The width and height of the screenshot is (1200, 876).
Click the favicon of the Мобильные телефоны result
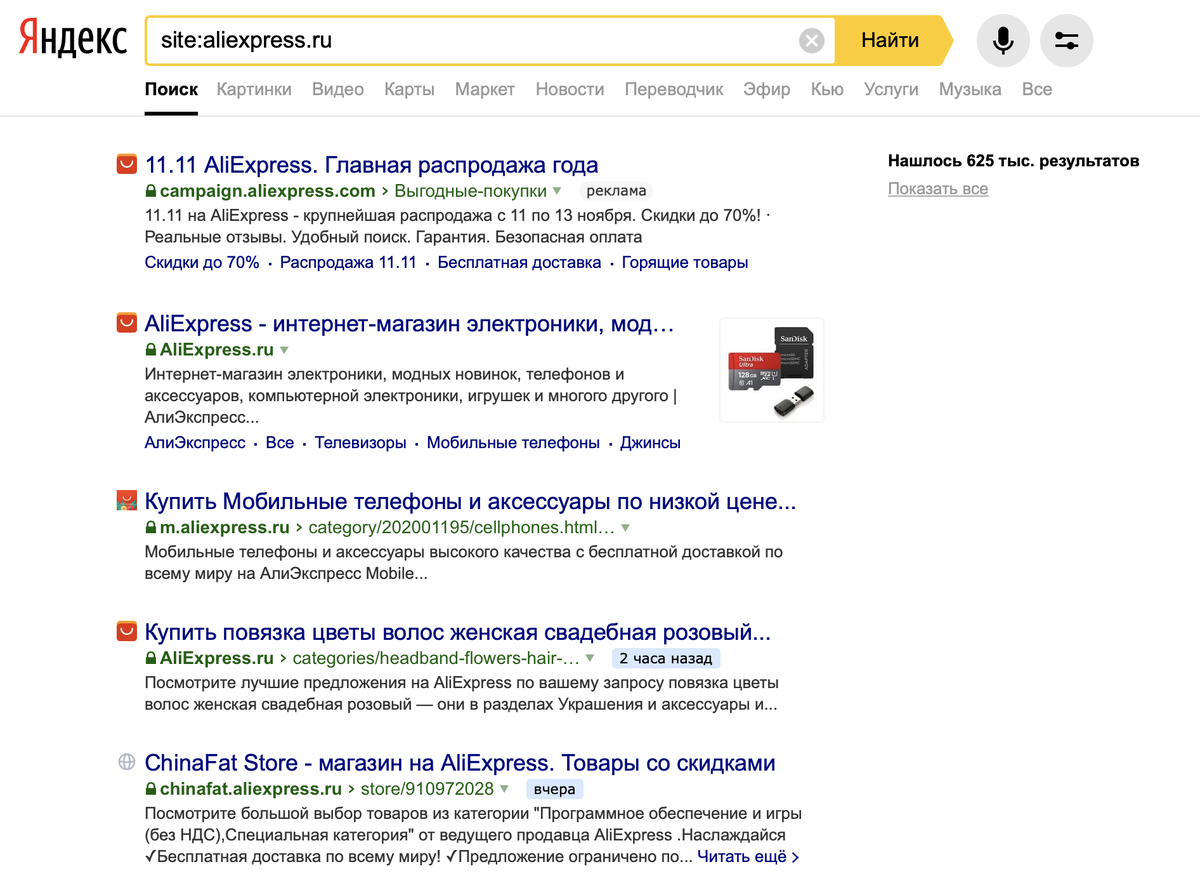point(127,500)
